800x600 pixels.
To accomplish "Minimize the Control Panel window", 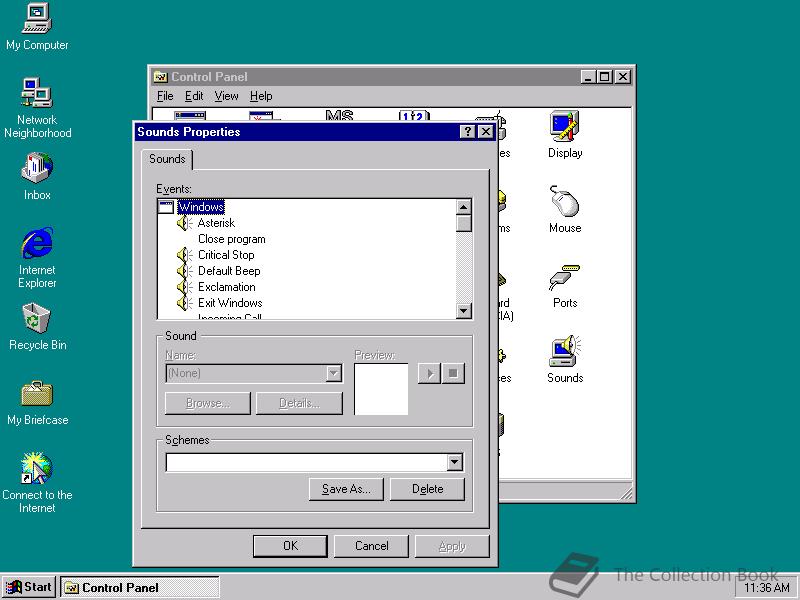I will pos(588,77).
